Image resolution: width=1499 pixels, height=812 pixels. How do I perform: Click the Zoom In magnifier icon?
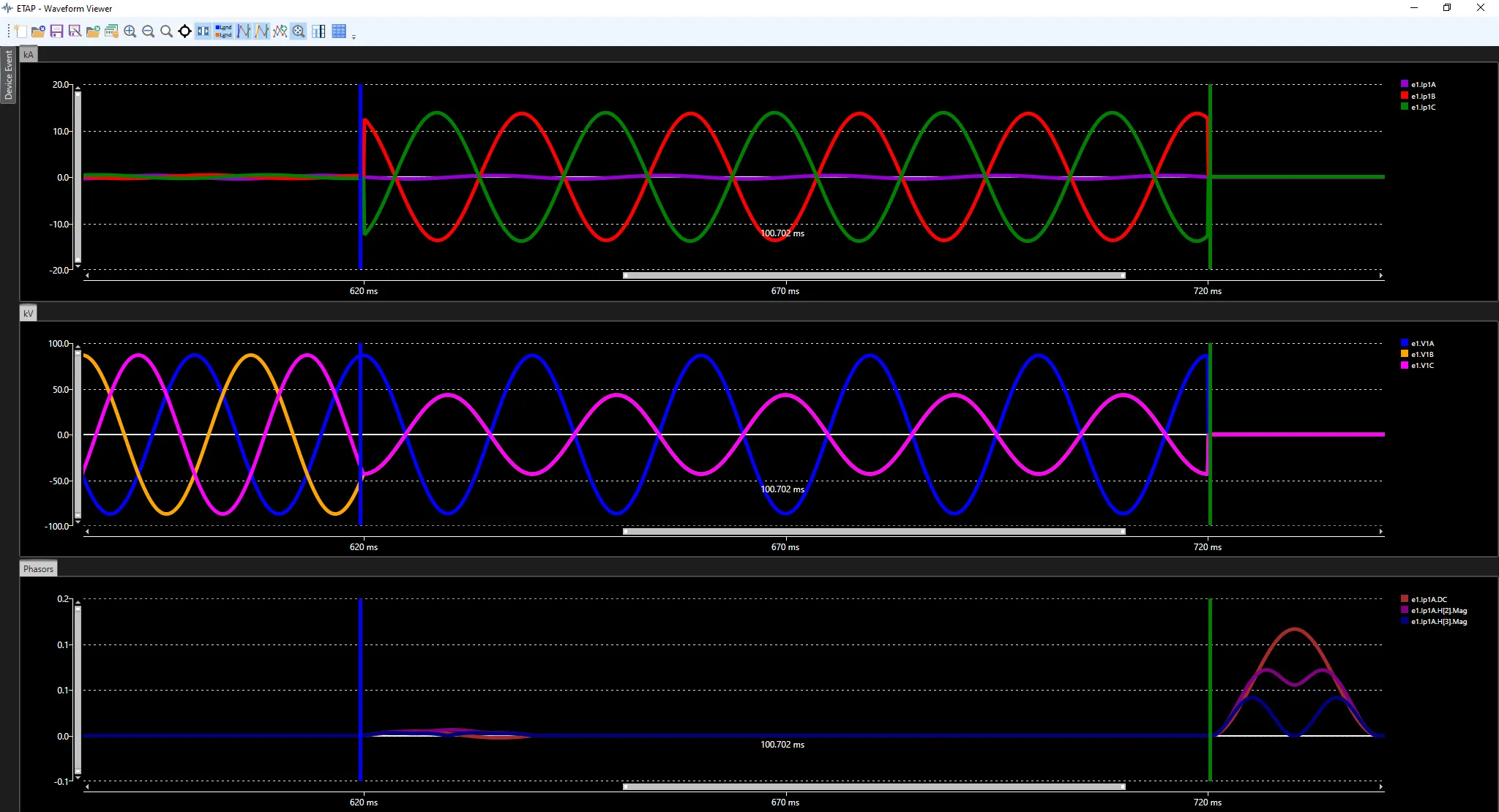pos(130,31)
